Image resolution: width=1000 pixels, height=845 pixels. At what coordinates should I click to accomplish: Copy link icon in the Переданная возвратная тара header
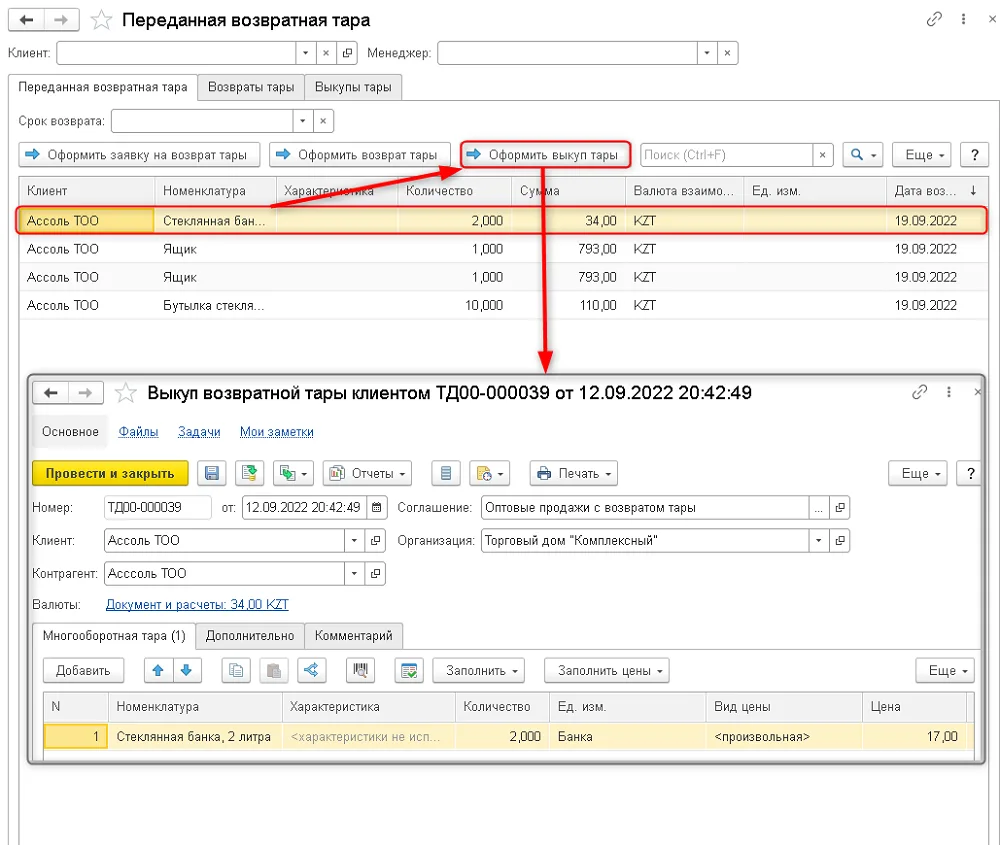934,20
